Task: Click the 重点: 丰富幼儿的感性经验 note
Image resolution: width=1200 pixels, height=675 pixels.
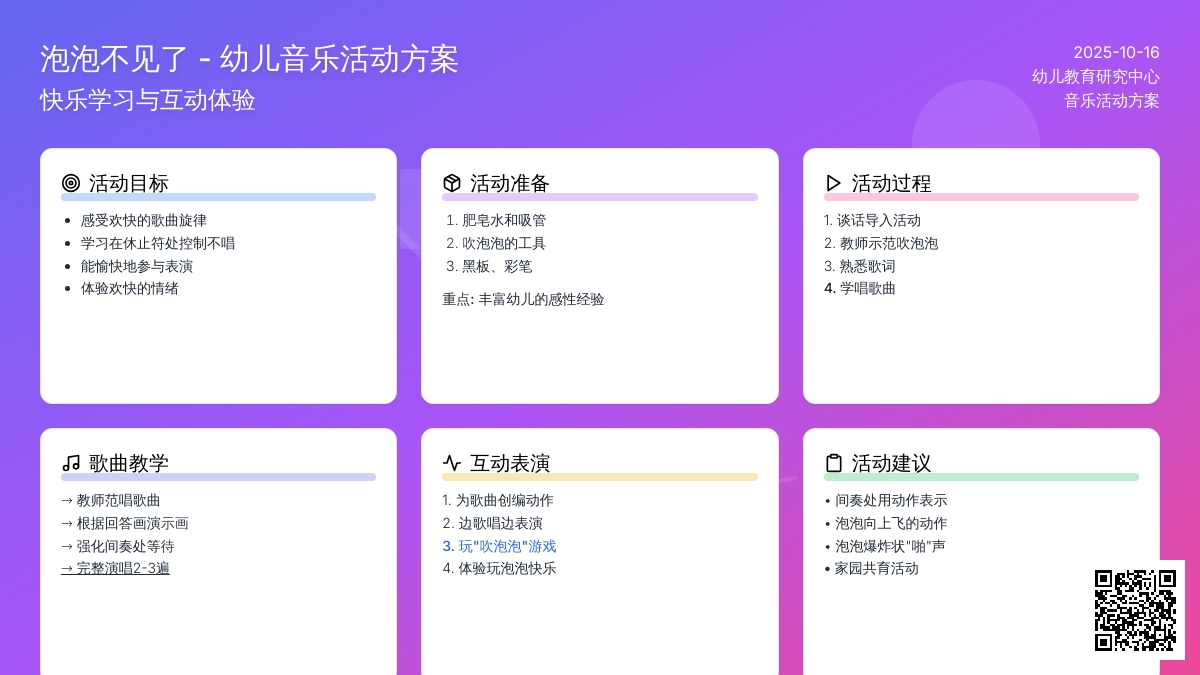Action: (523, 300)
